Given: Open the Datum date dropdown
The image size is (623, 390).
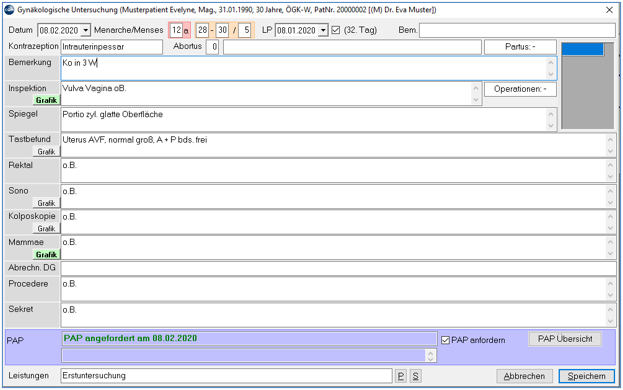Looking at the screenshot, I should coord(85,30).
